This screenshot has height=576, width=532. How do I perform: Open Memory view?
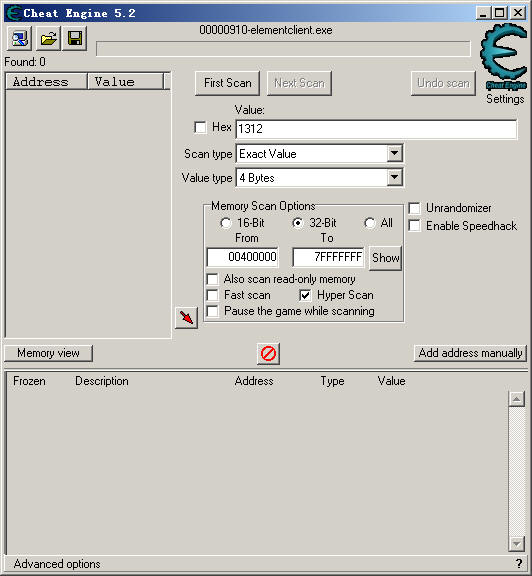point(48,353)
